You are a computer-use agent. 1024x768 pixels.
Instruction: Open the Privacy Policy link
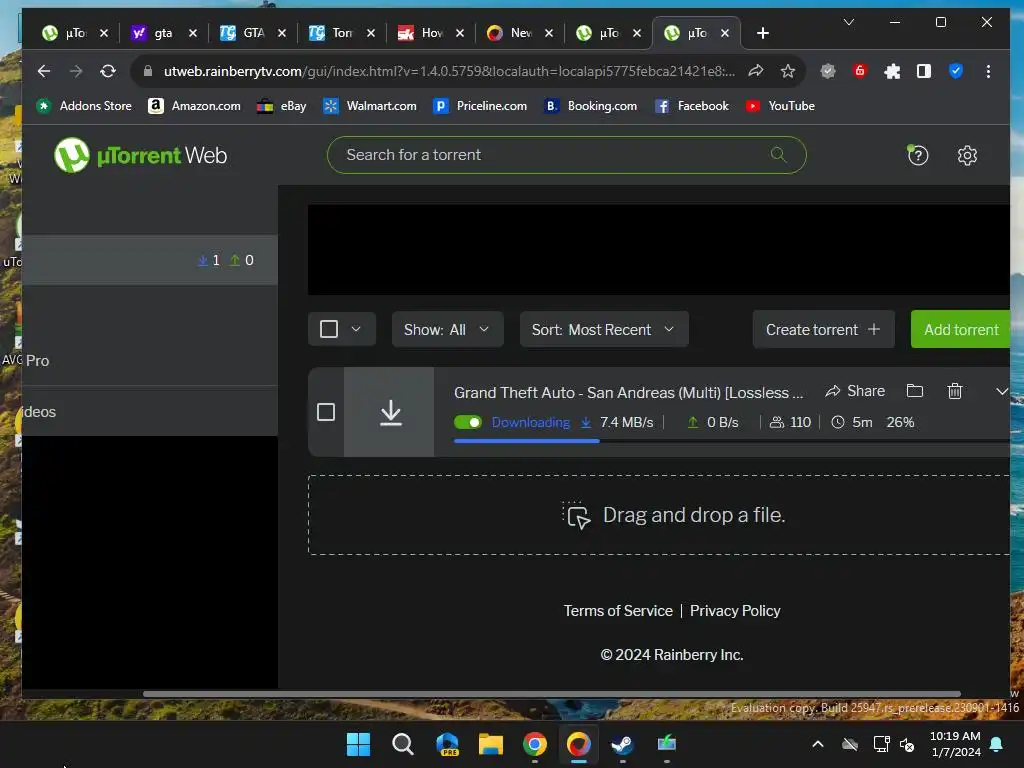(735, 611)
